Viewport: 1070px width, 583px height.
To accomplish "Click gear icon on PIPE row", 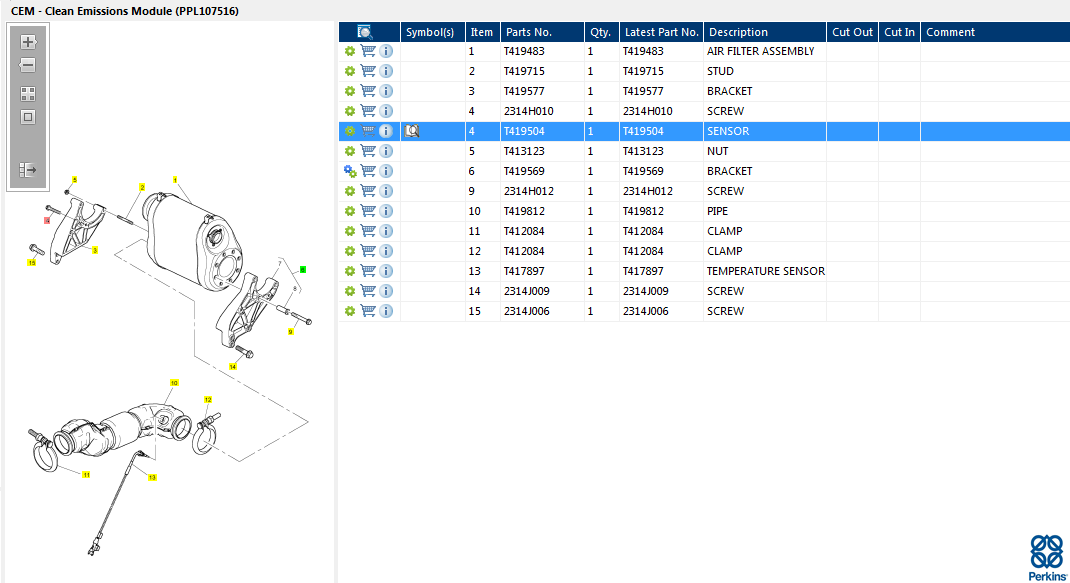I will pos(350,211).
